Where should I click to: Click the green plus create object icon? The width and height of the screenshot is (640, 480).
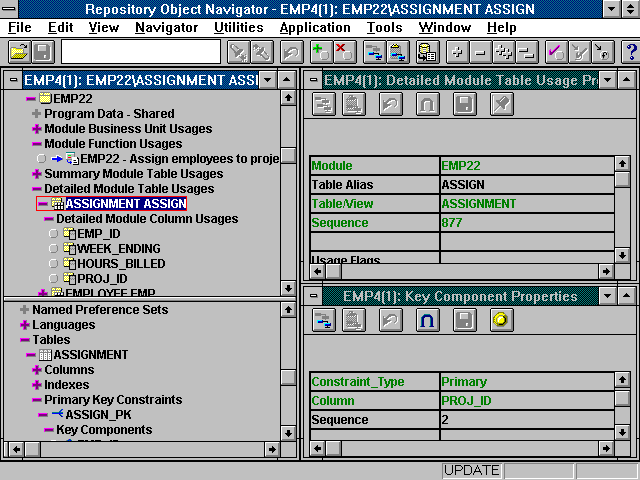320,51
